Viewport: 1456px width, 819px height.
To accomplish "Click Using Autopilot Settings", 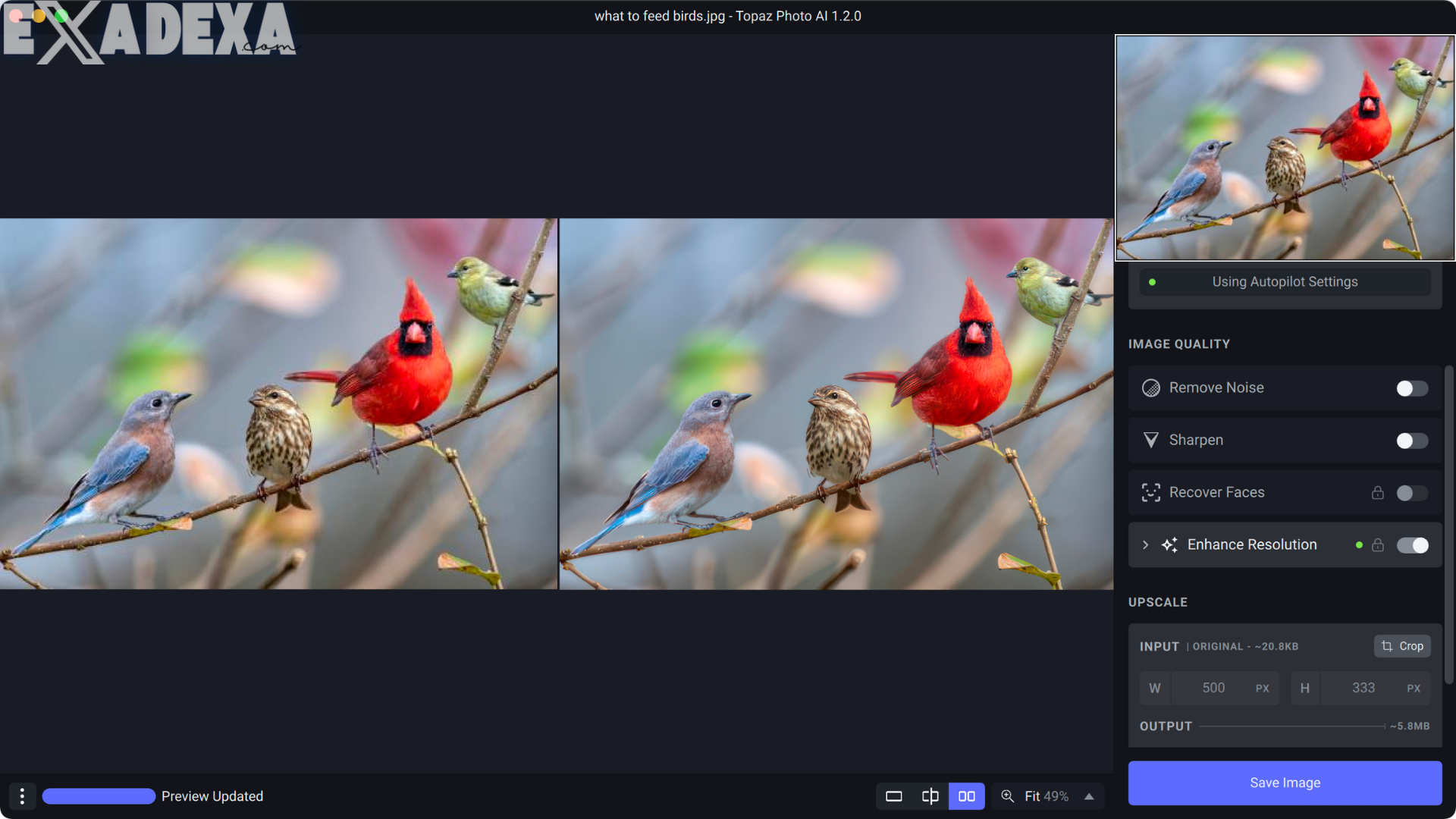I will (1285, 281).
